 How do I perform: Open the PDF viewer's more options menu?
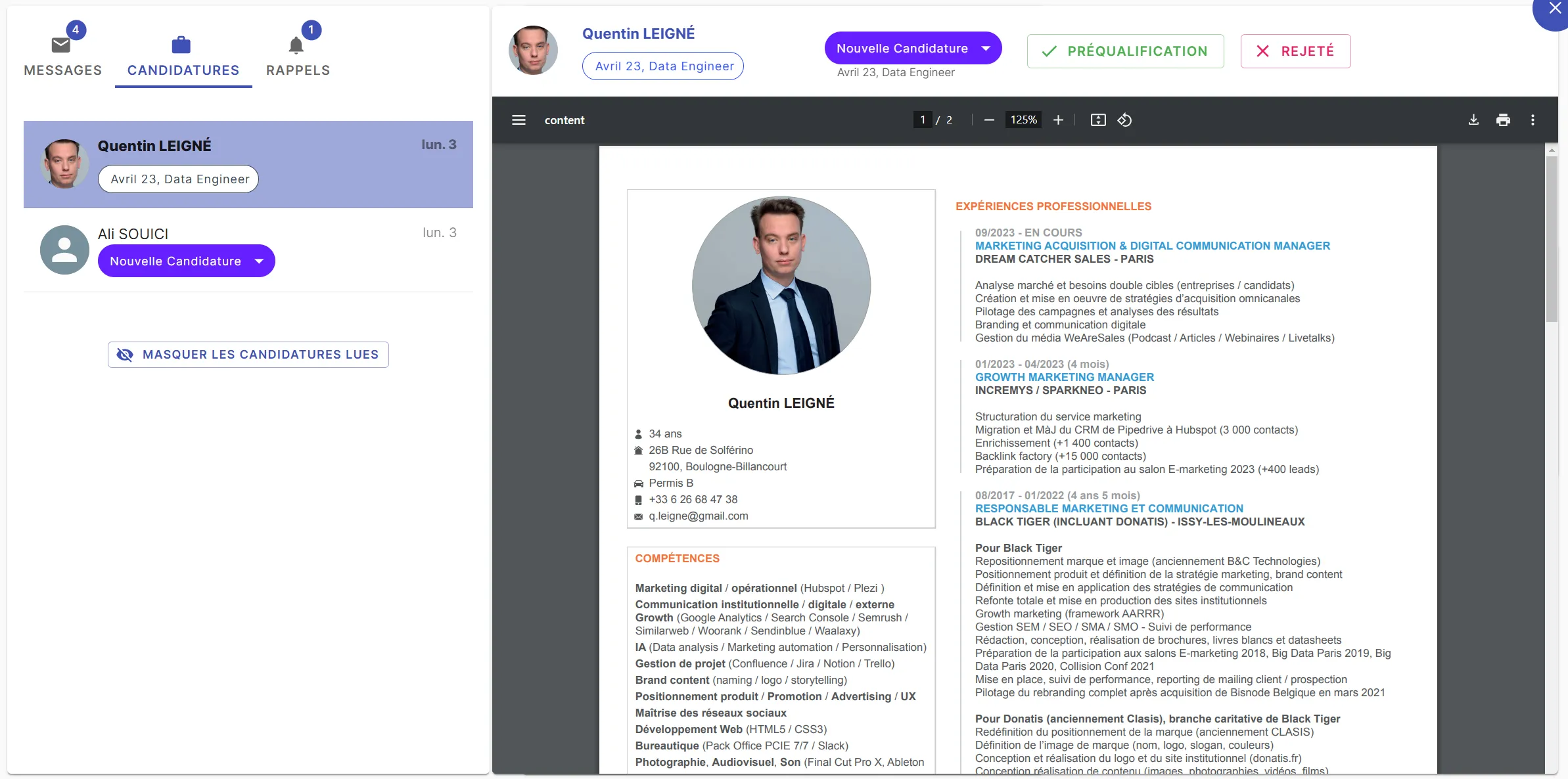click(1532, 120)
